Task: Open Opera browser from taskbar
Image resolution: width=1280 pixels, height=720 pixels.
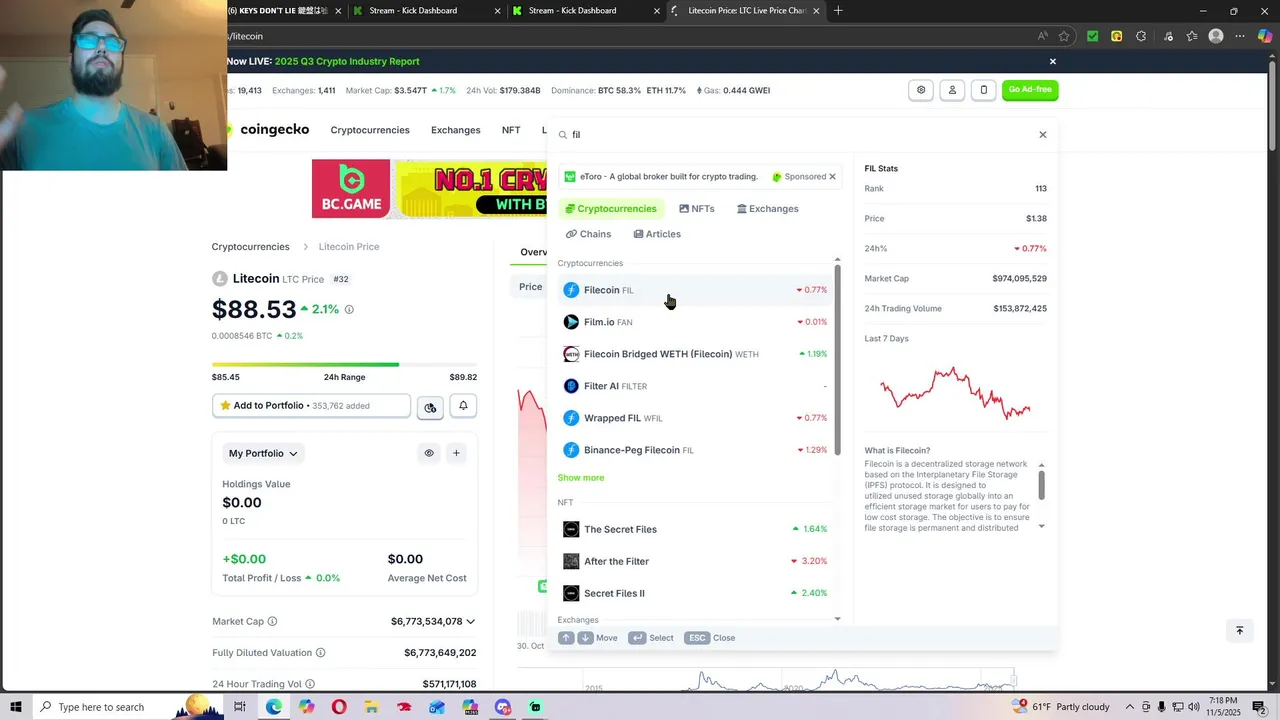Action: (x=339, y=707)
